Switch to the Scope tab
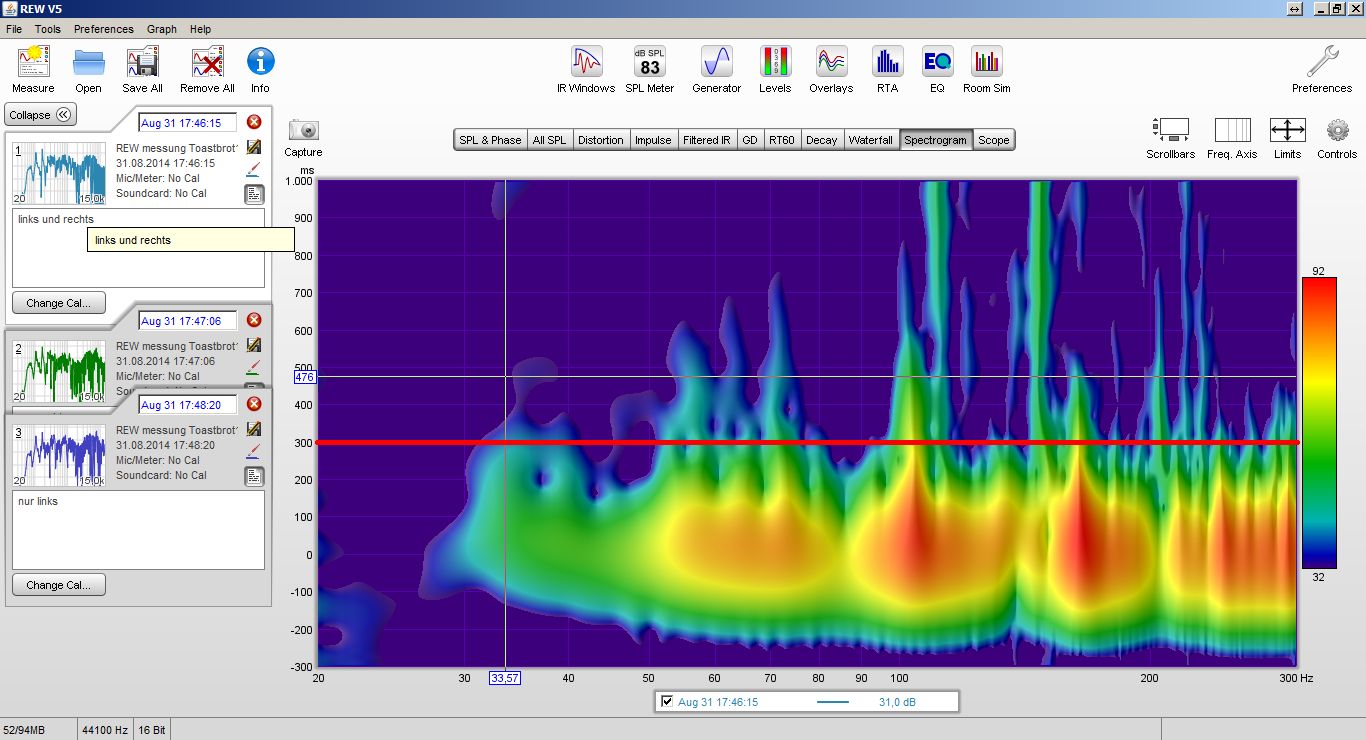 coord(994,140)
